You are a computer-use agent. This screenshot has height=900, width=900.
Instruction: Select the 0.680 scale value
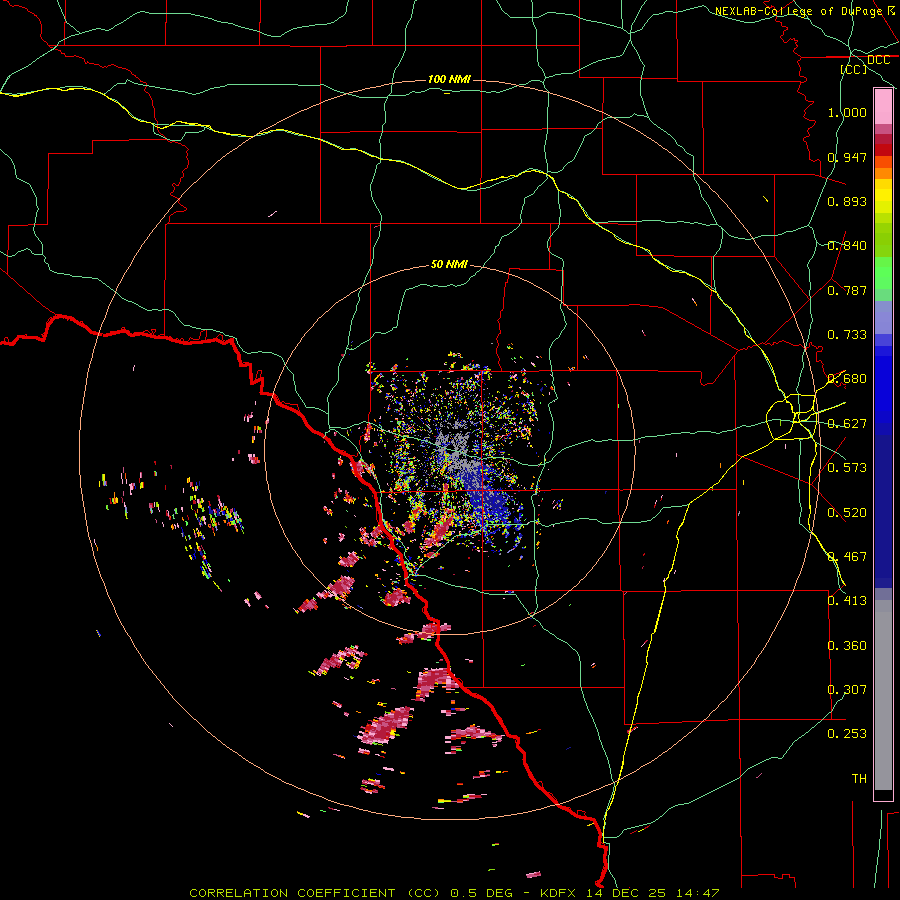coord(847,379)
